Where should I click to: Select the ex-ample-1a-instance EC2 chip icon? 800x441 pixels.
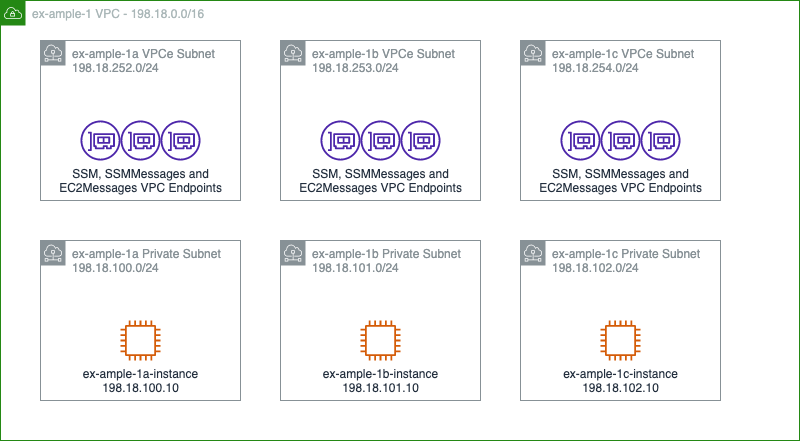click(140, 340)
